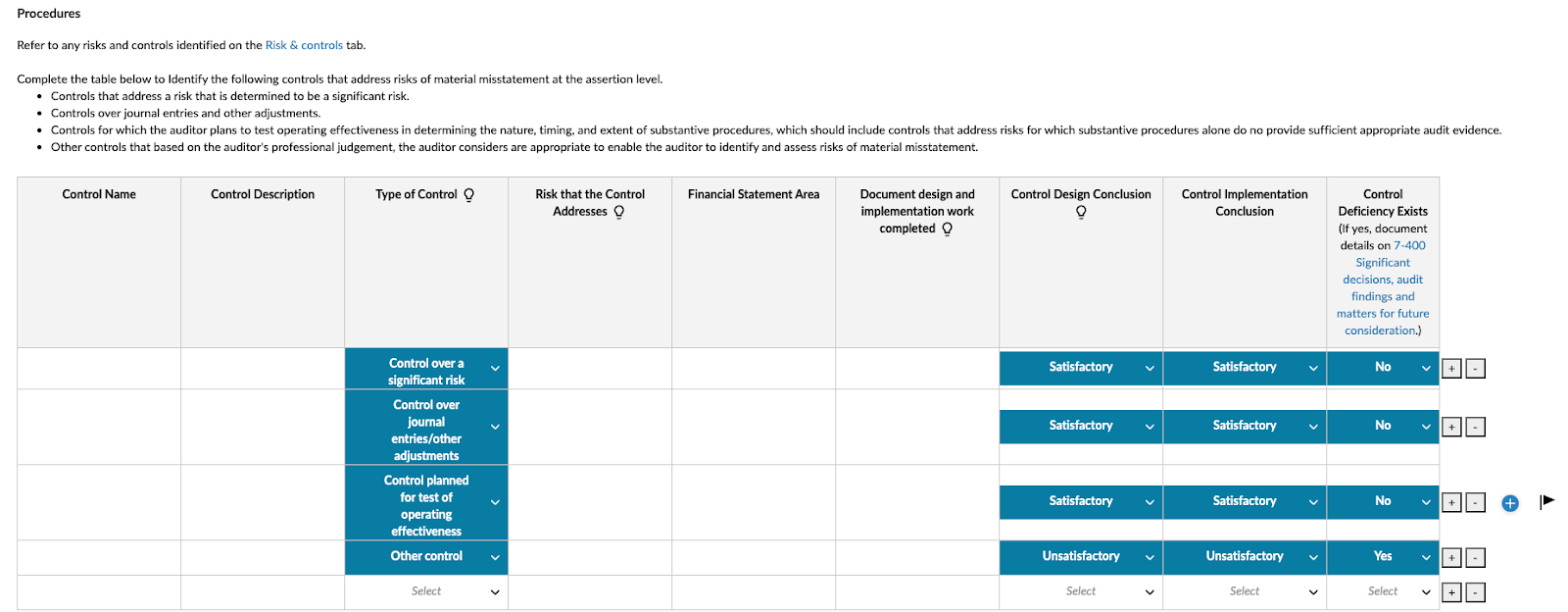Click the flag icon next to the third control row
The image size is (1568, 612).
1545,501
